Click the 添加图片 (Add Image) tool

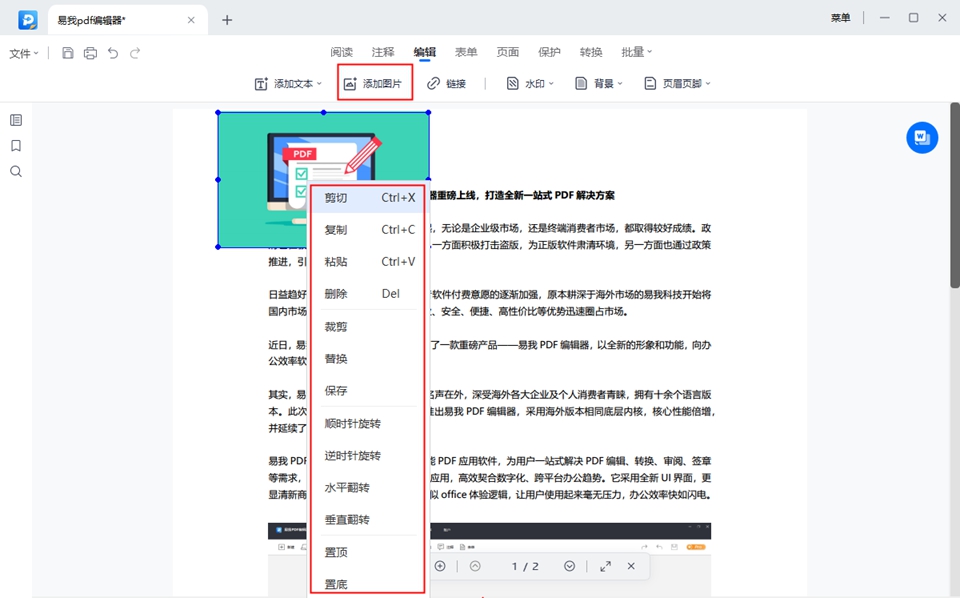373,83
